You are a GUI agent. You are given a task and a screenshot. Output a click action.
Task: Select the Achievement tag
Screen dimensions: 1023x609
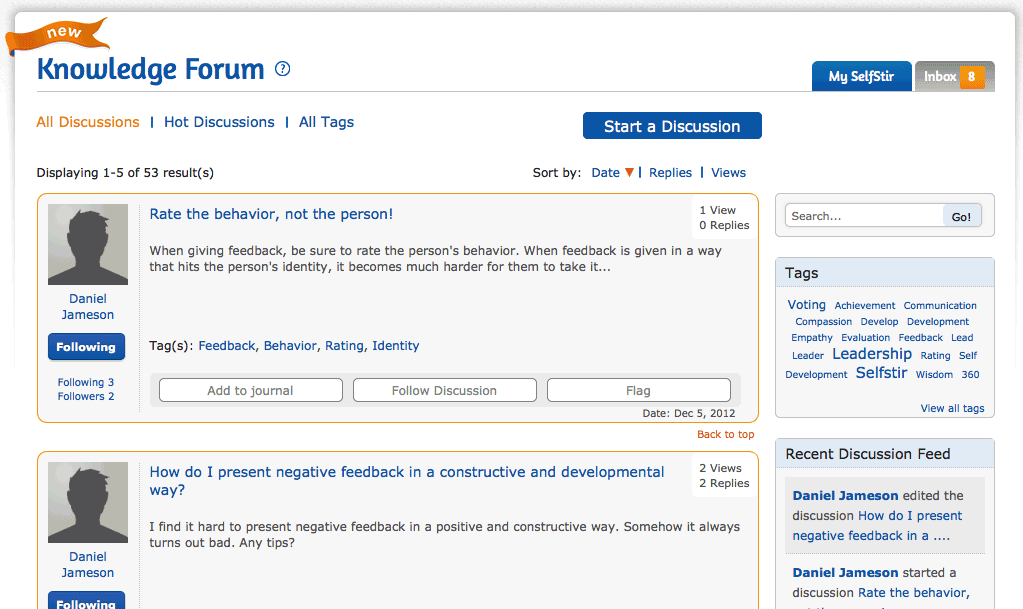click(x=864, y=305)
